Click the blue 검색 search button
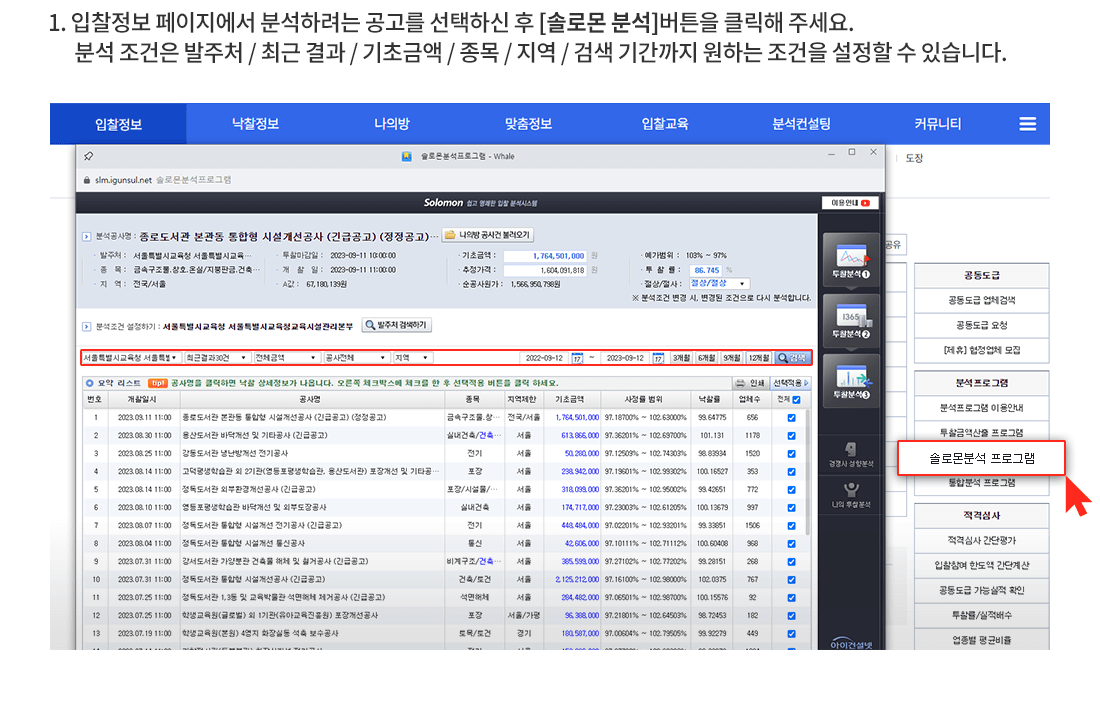The width and height of the screenshot is (1100, 720). 792,358
